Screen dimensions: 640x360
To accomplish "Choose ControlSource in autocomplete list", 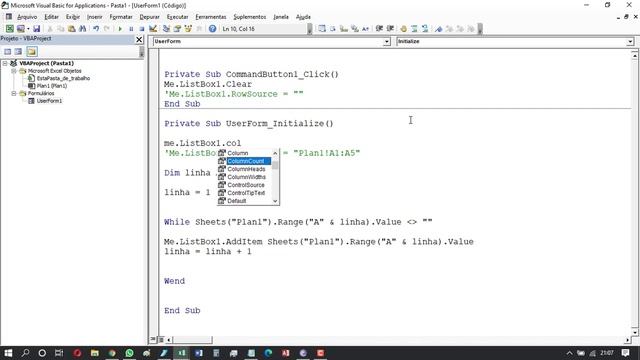I will [x=244, y=185].
